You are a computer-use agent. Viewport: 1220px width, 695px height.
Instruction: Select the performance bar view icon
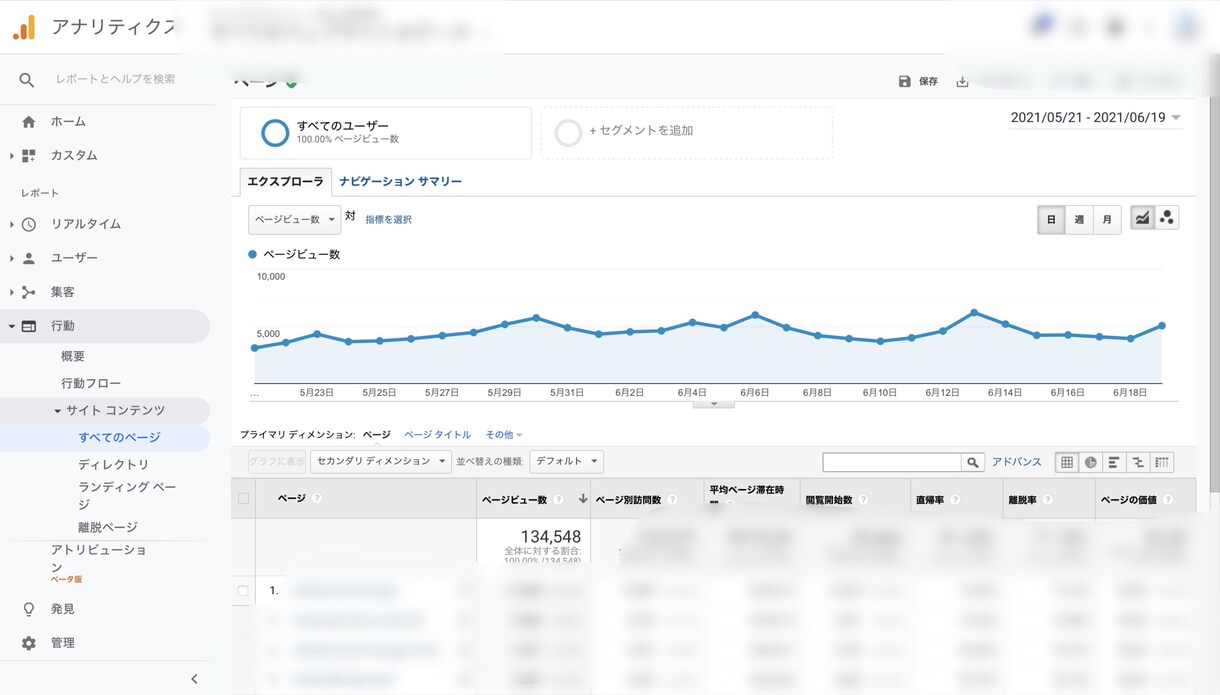pyautogui.click(x=1114, y=462)
